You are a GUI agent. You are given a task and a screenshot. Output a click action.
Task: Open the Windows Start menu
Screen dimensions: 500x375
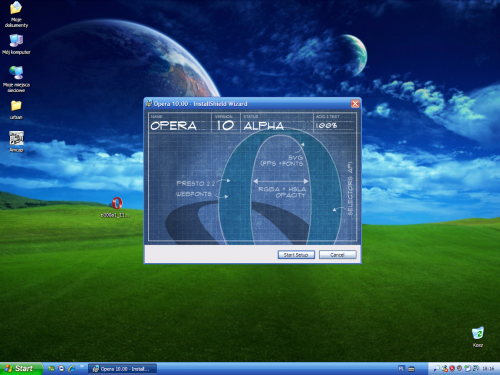point(20,369)
